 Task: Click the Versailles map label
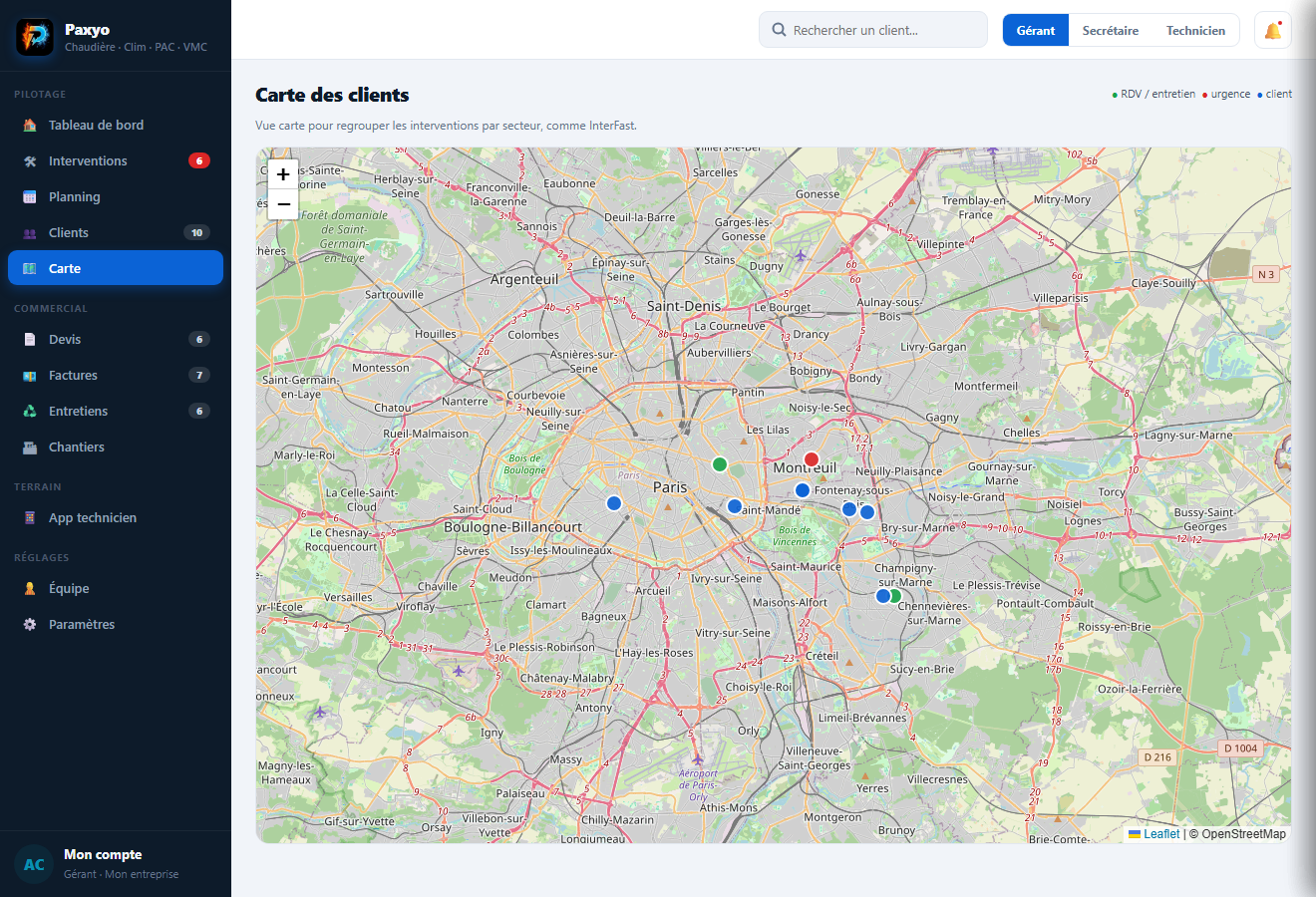(348, 598)
